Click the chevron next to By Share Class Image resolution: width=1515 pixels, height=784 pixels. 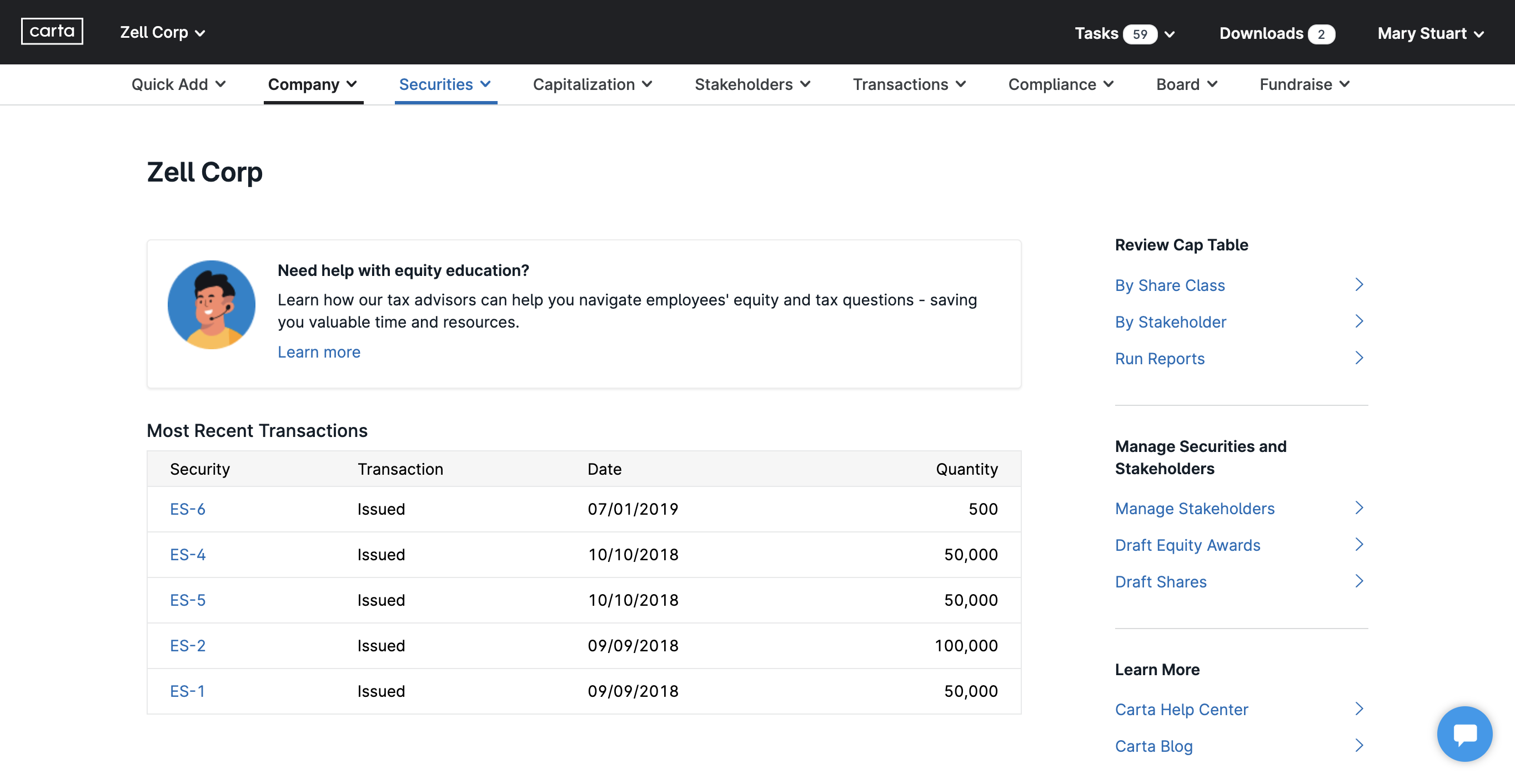(x=1358, y=285)
